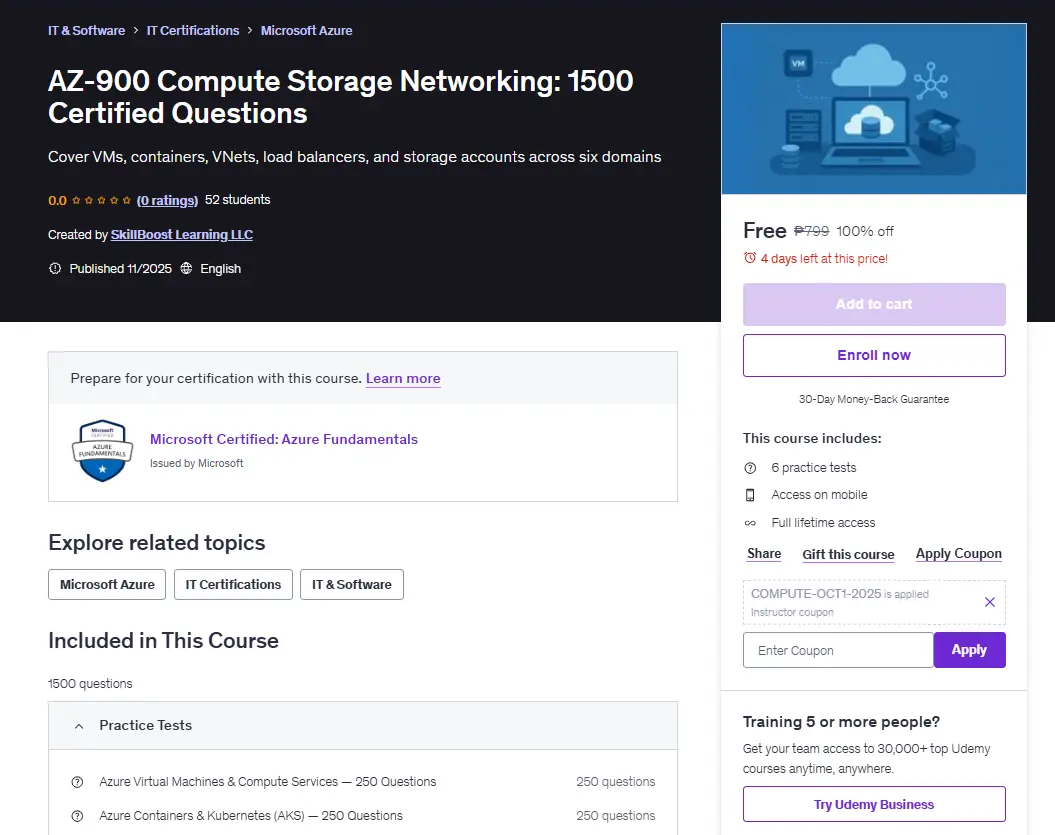Open the (0 ratings) link
Screen dimensions: 1055x835
click(167, 200)
